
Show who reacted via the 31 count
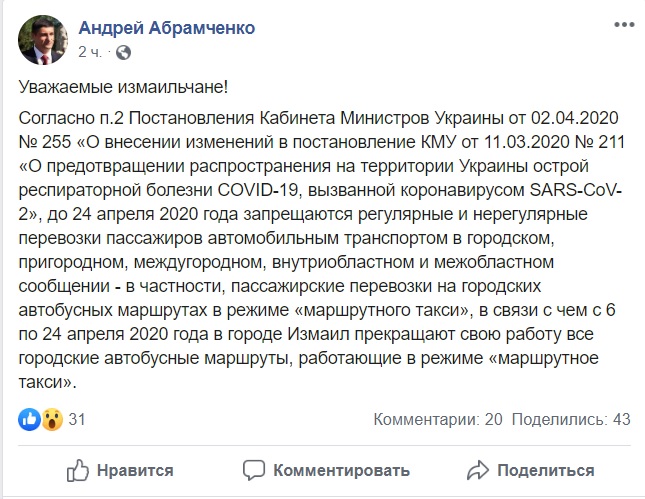77,420
